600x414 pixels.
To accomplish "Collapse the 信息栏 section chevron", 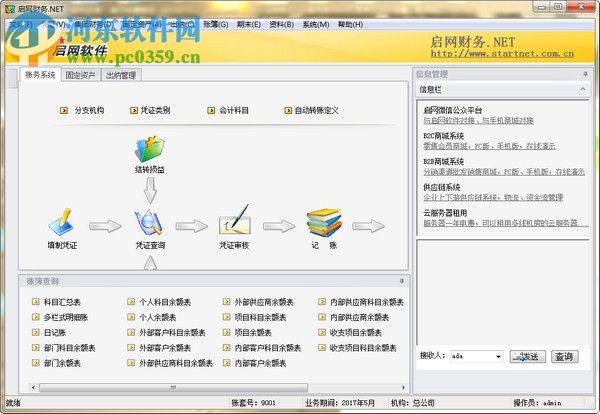I will point(583,89).
